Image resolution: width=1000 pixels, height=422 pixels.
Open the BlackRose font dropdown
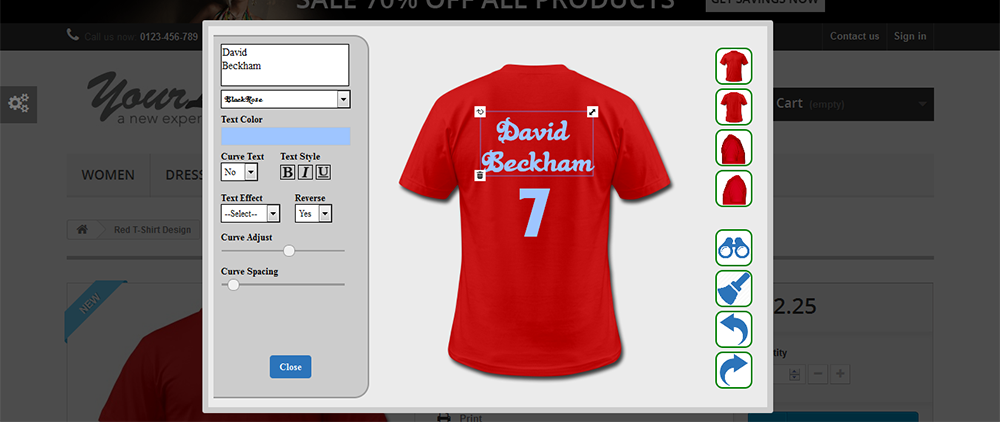286,99
